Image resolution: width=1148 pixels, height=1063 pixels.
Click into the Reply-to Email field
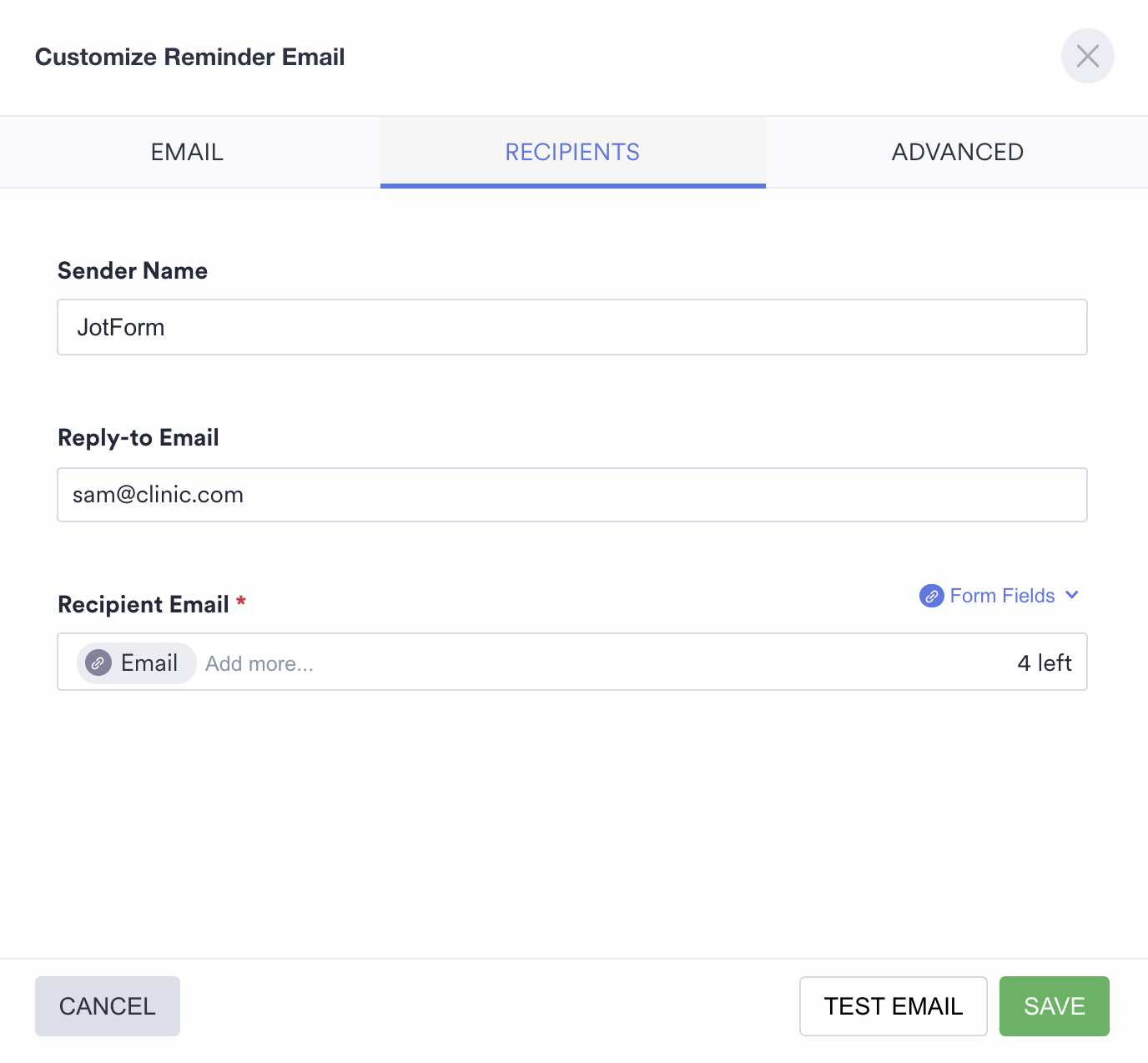[x=571, y=495]
